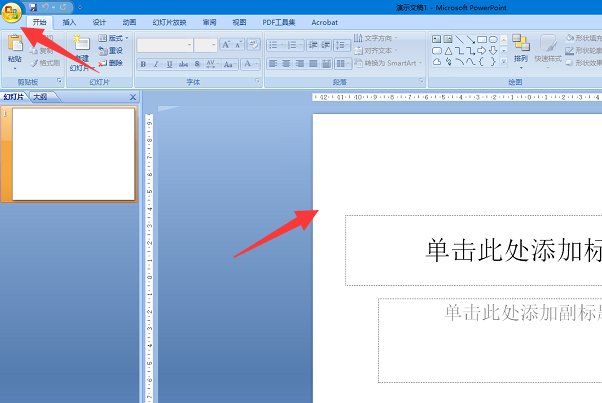Go to the 动画 (Animations) tab
Image resolution: width=602 pixels, height=403 pixels.
click(129, 22)
